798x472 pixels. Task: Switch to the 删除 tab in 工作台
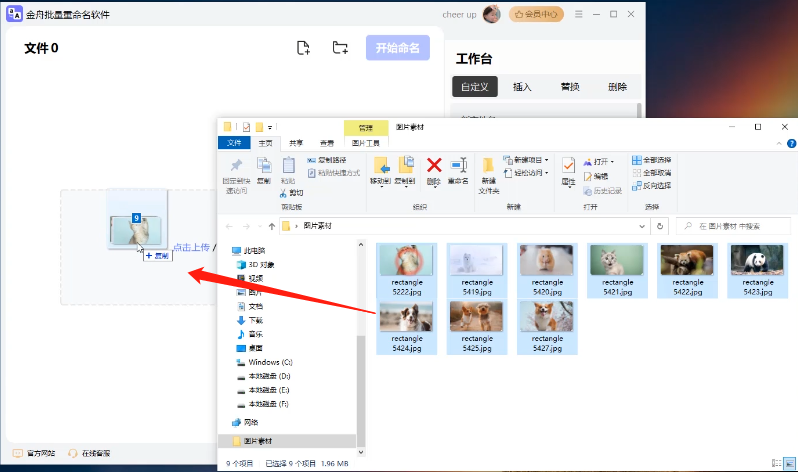(617, 87)
